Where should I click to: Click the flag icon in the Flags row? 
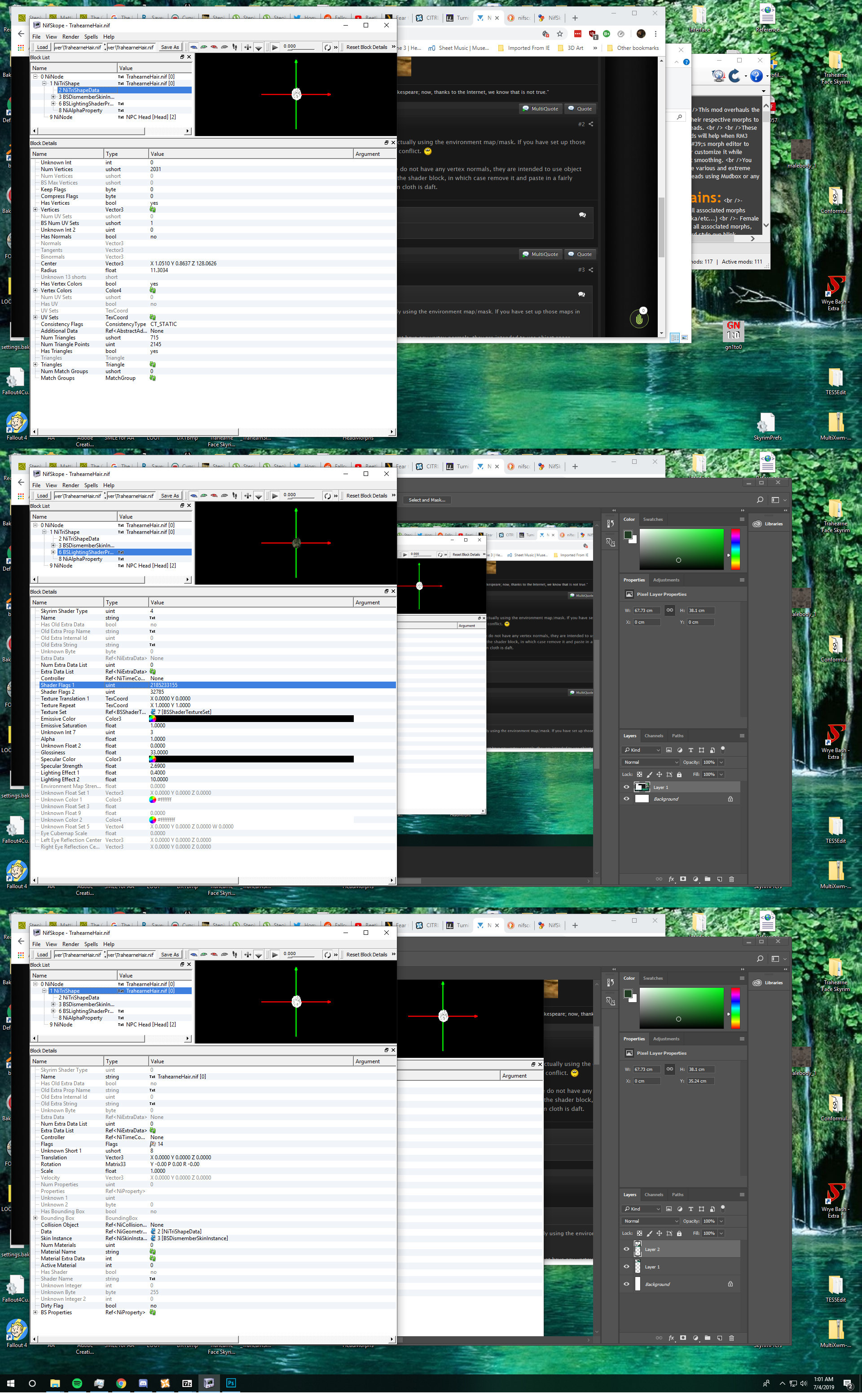pyautogui.click(x=152, y=1144)
